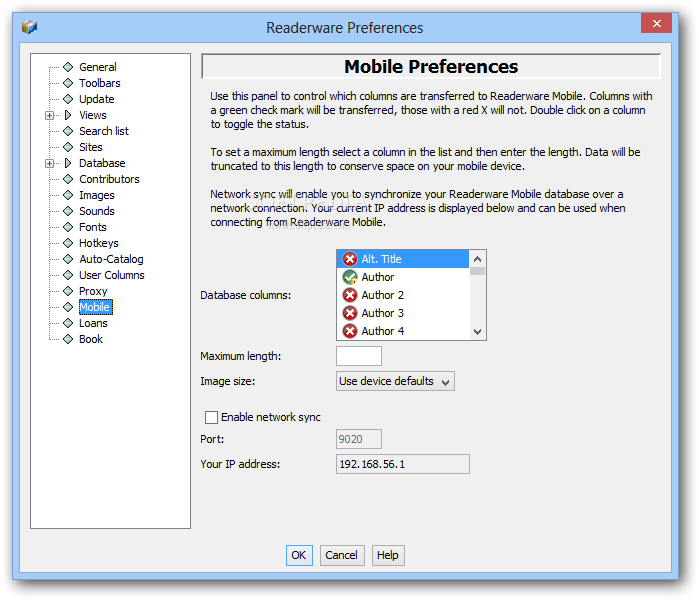Open Fonts preferences

coord(93,227)
